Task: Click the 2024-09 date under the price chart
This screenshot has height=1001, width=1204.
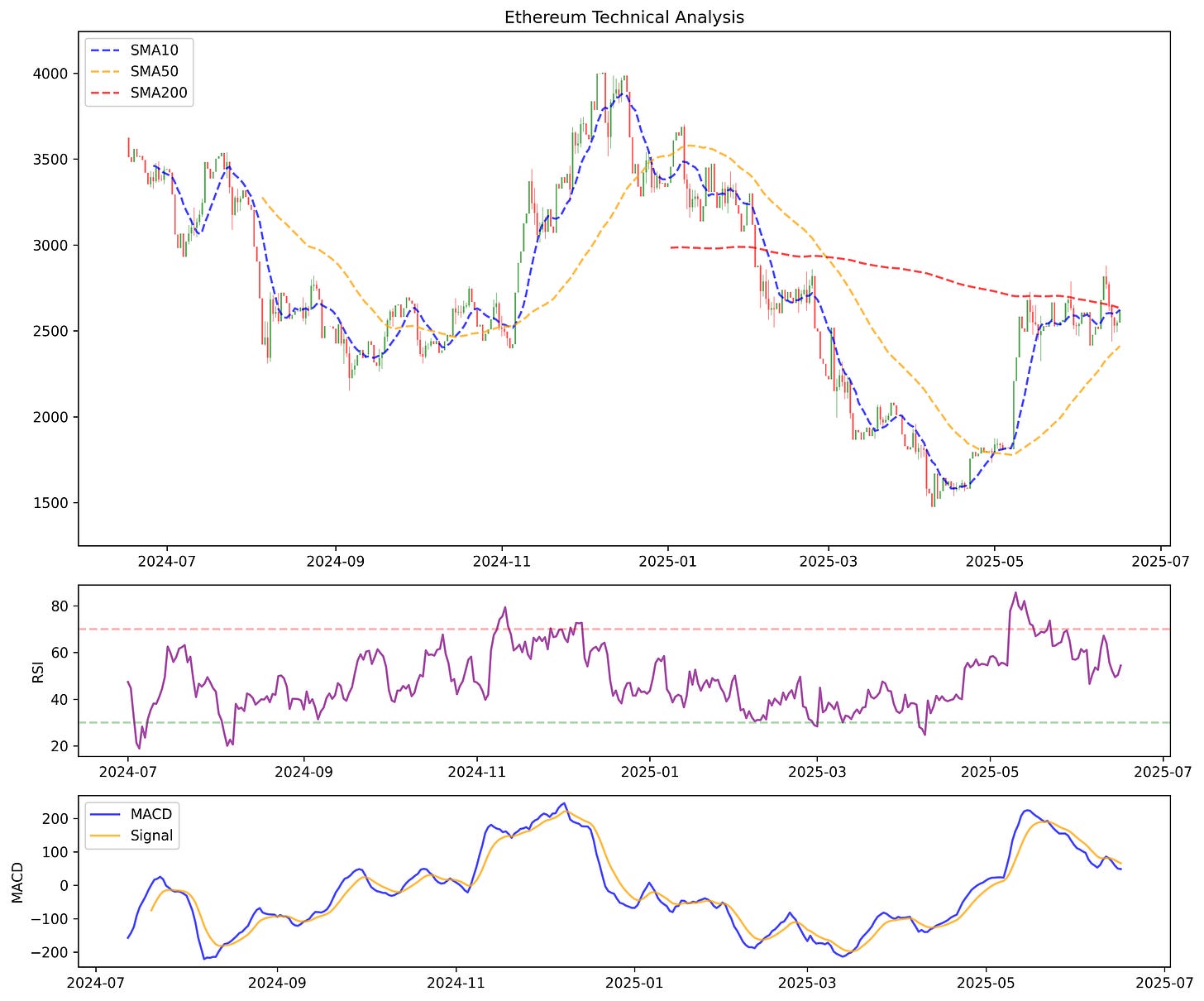Action: (x=336, y=562)
